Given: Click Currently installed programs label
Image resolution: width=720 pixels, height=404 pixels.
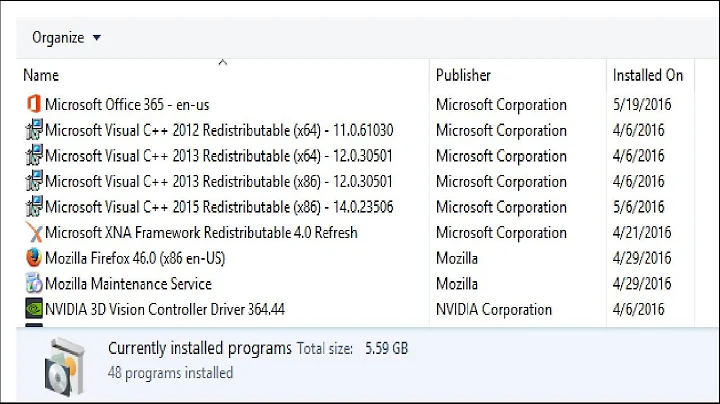Looking at the screenshot, I should 200,348.
